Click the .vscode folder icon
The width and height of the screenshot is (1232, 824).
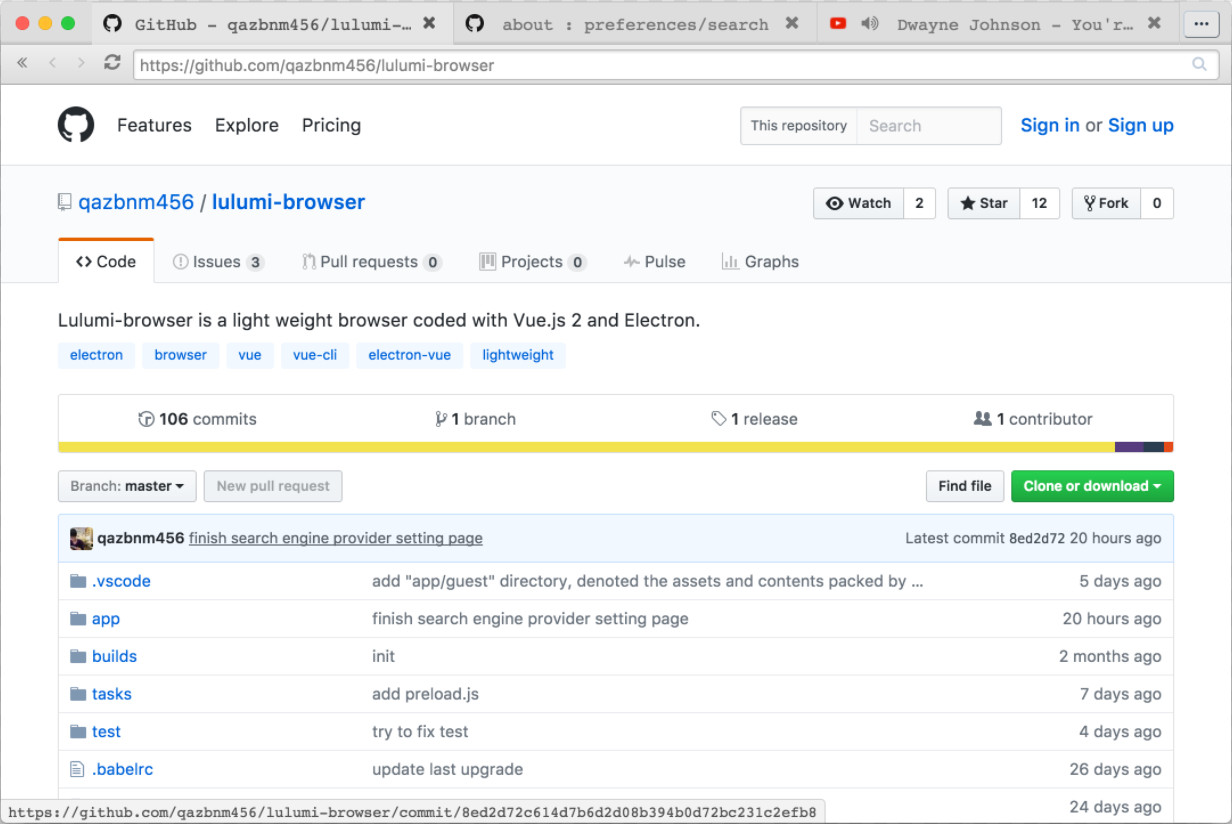[78, 581]
